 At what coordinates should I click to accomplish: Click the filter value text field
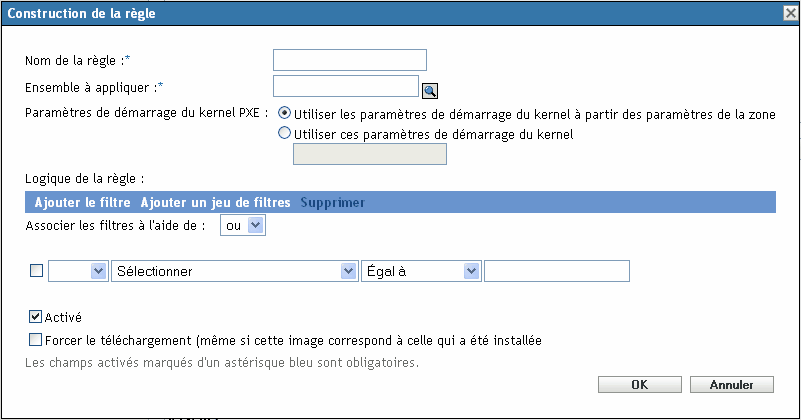pos(556,271)
